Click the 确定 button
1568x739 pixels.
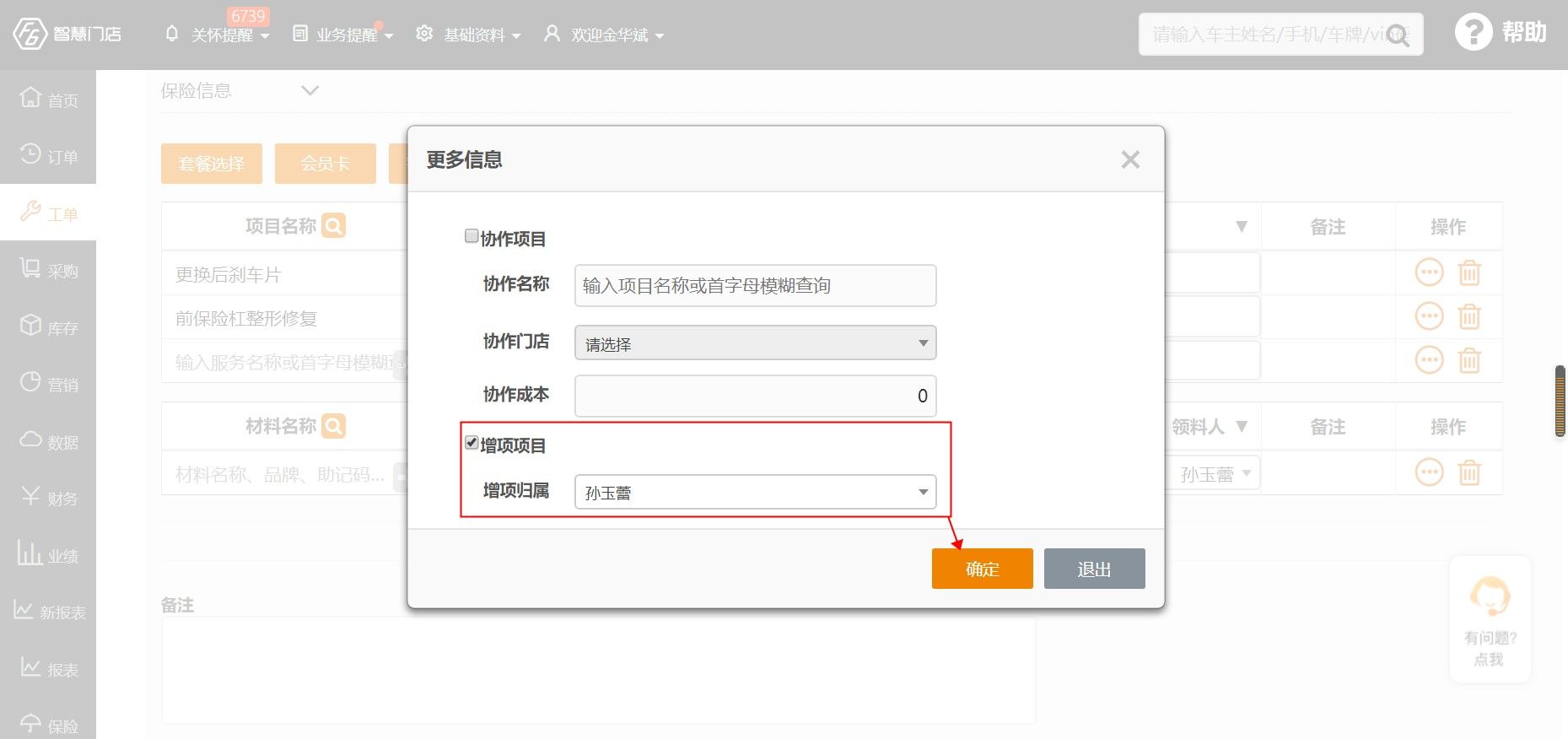coord(982,569)
